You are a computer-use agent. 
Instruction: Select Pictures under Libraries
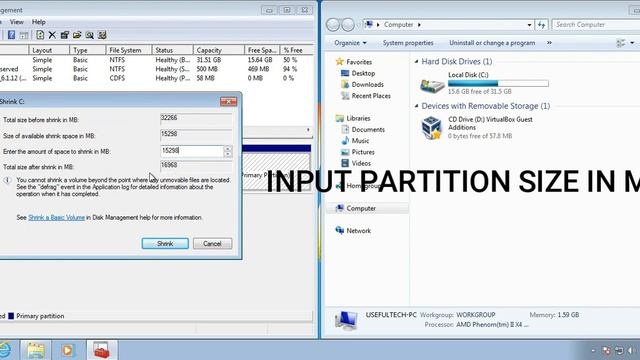[x=363, y=152]
